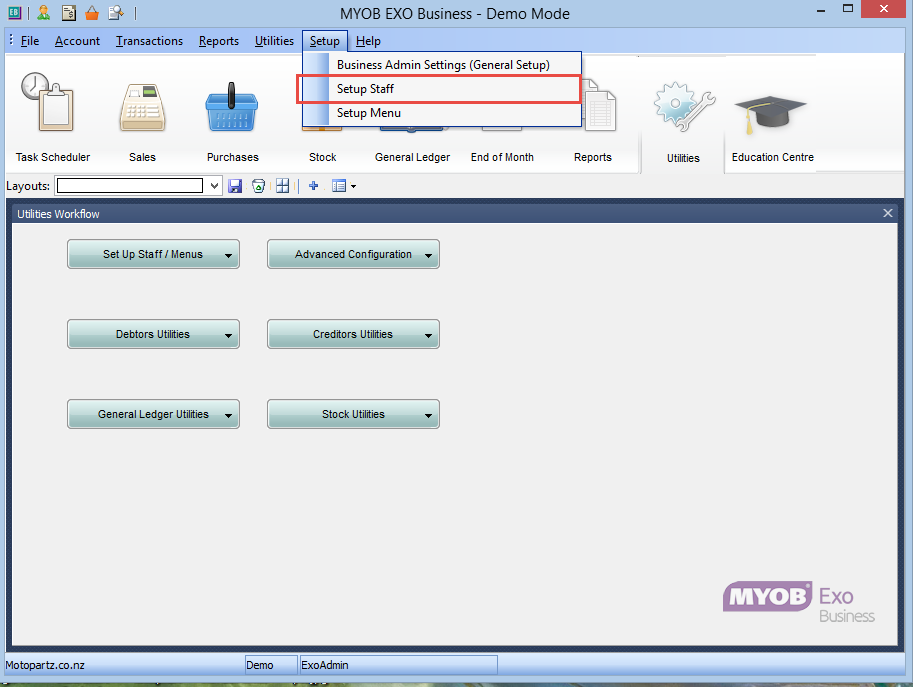Image resolution: width=913 pixels, height=687 pixels.
Task: Click inside the Layouts text field
Action: (130, 186)
